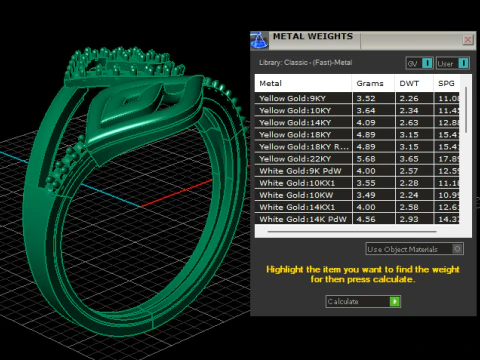Click the vertical scrollbar of metals list
Viewport: 480px width, 360px height.
coord(466,110)
